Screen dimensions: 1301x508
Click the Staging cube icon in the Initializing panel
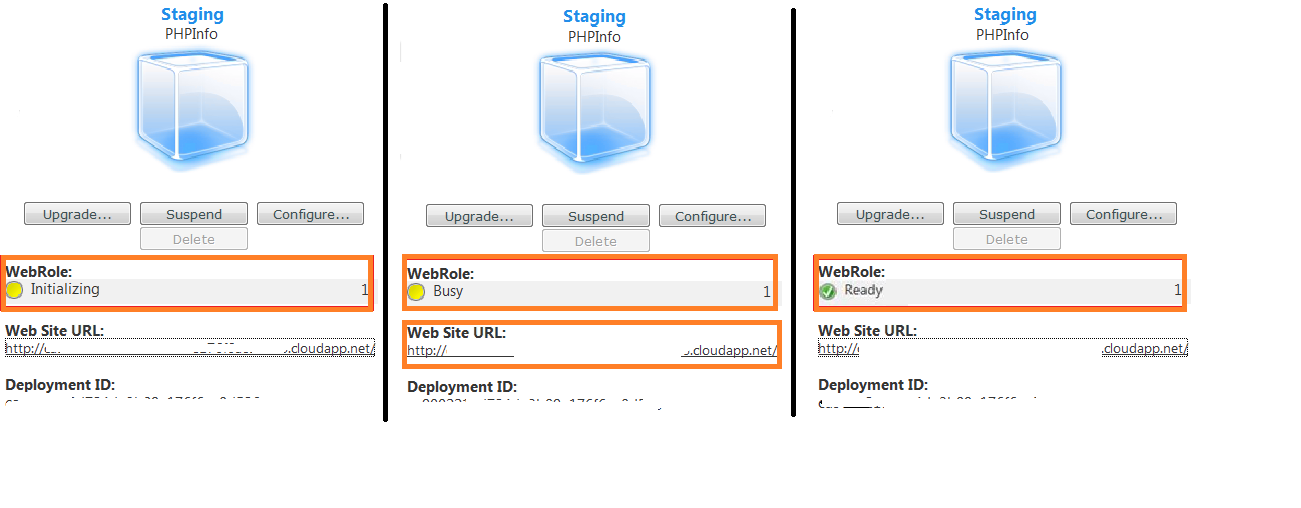193,108
